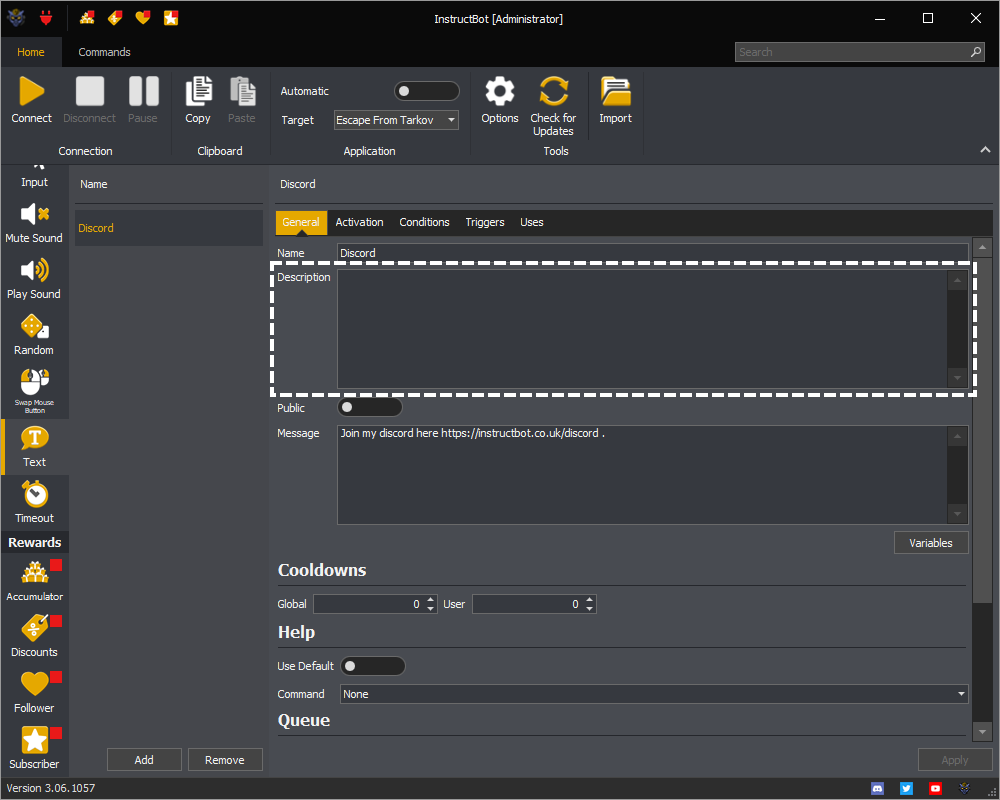
Task: Click the Name column header
Action: 94,184
